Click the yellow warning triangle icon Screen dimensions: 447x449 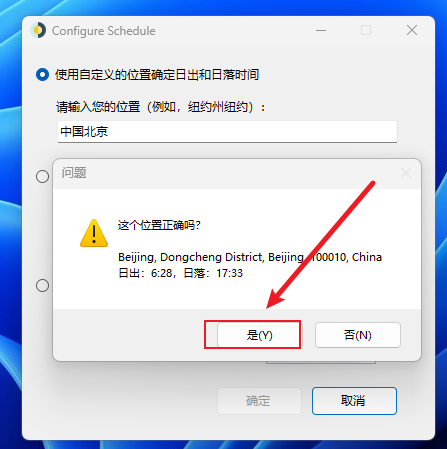click(x=94, y=233)
